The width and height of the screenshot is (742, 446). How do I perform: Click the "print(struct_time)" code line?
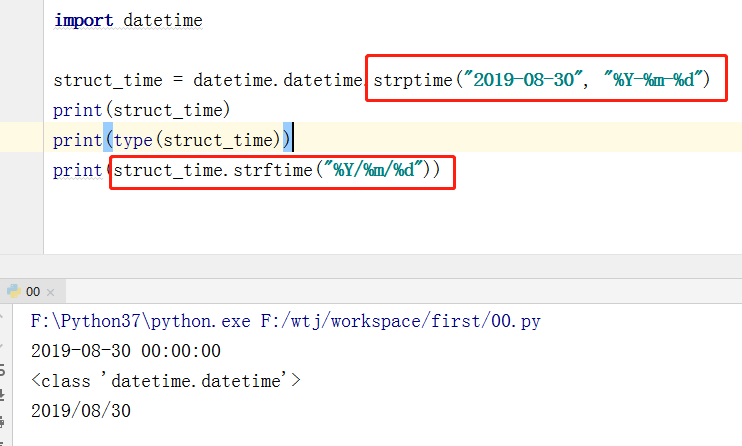click(141, 110)
